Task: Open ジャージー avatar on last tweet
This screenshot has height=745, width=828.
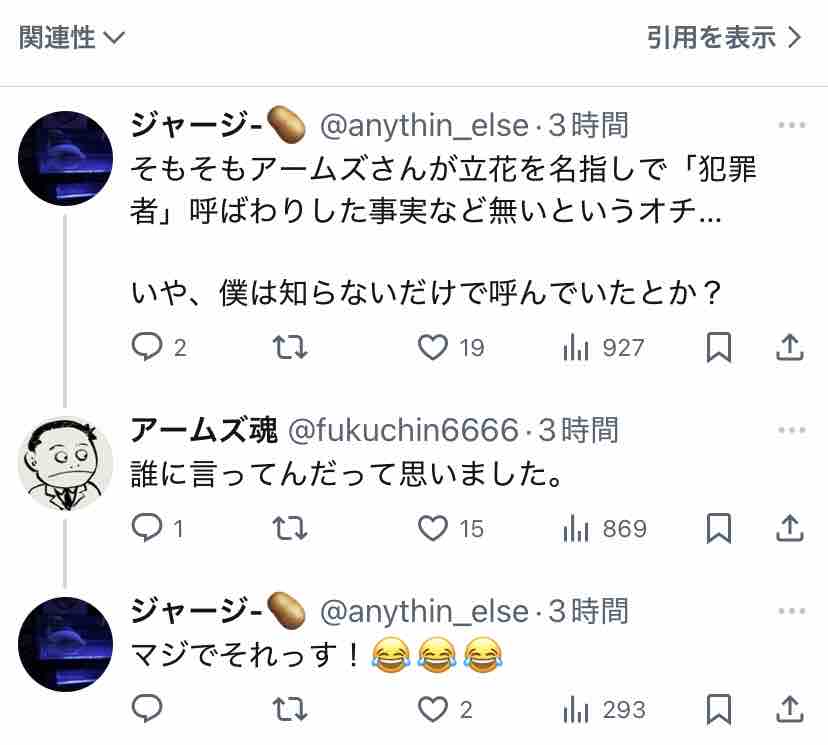Action: tap(65, 644)
